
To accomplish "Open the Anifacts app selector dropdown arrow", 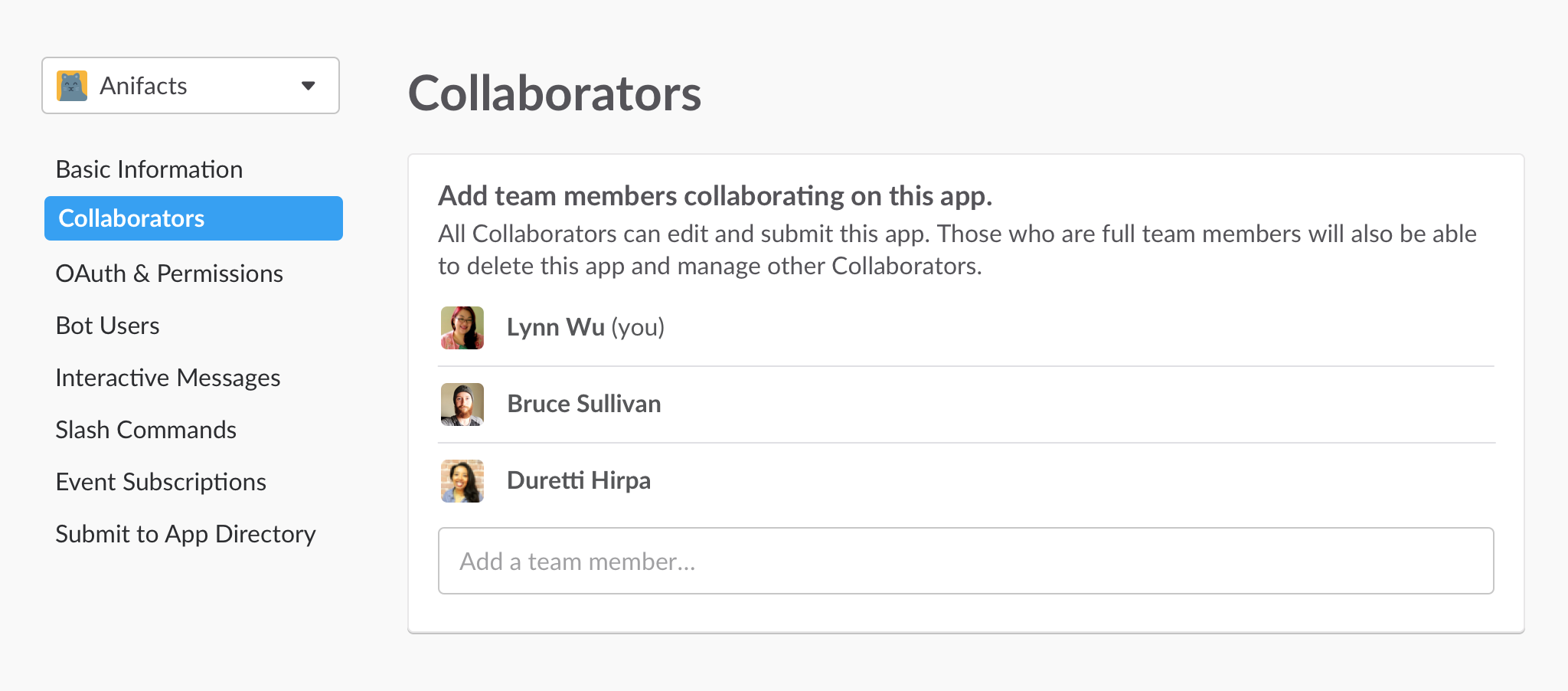I will tap(308, 86).
